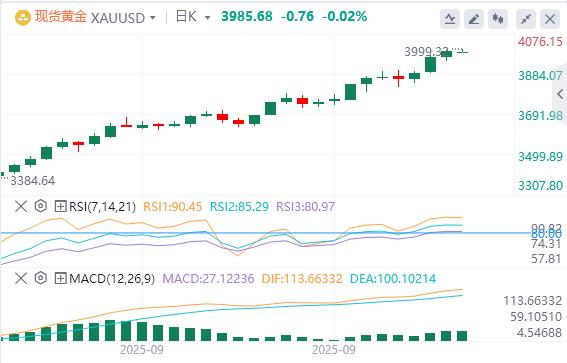Click the RSI(7,14,21) label
567x363 pixels.
pyautogui.click(x=102, y=207)
